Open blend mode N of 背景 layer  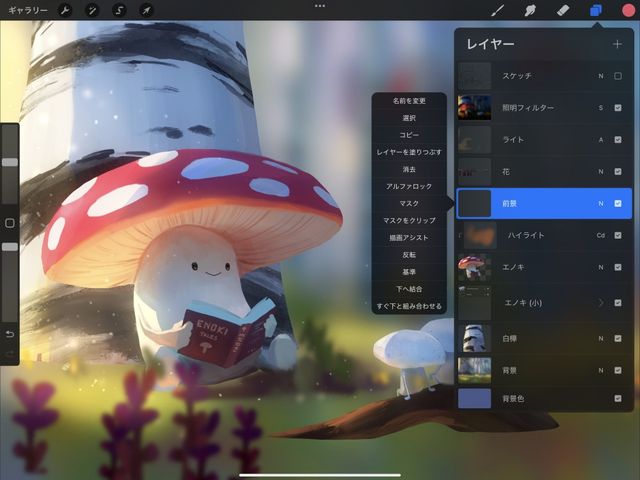point(601,370)
